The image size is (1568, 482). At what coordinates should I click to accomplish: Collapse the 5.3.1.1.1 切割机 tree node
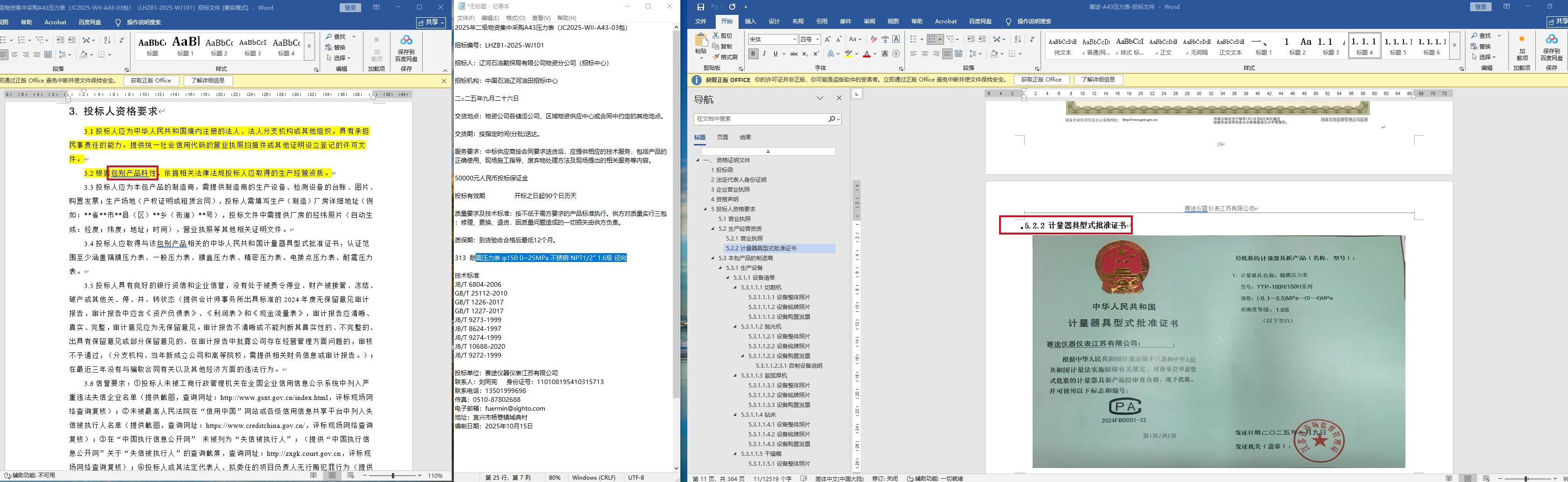coord(735,287)
